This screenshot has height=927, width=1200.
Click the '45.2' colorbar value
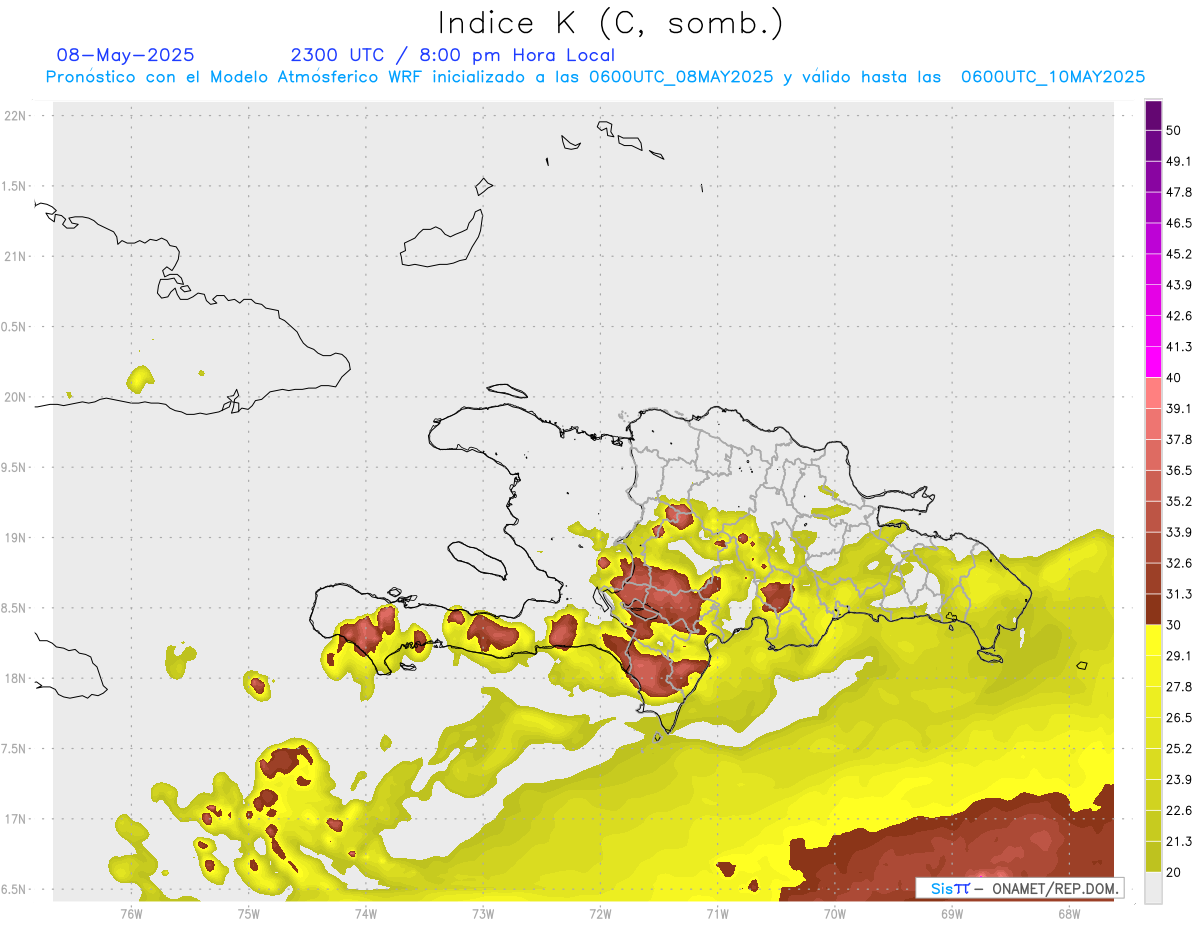pos(1179,254)
